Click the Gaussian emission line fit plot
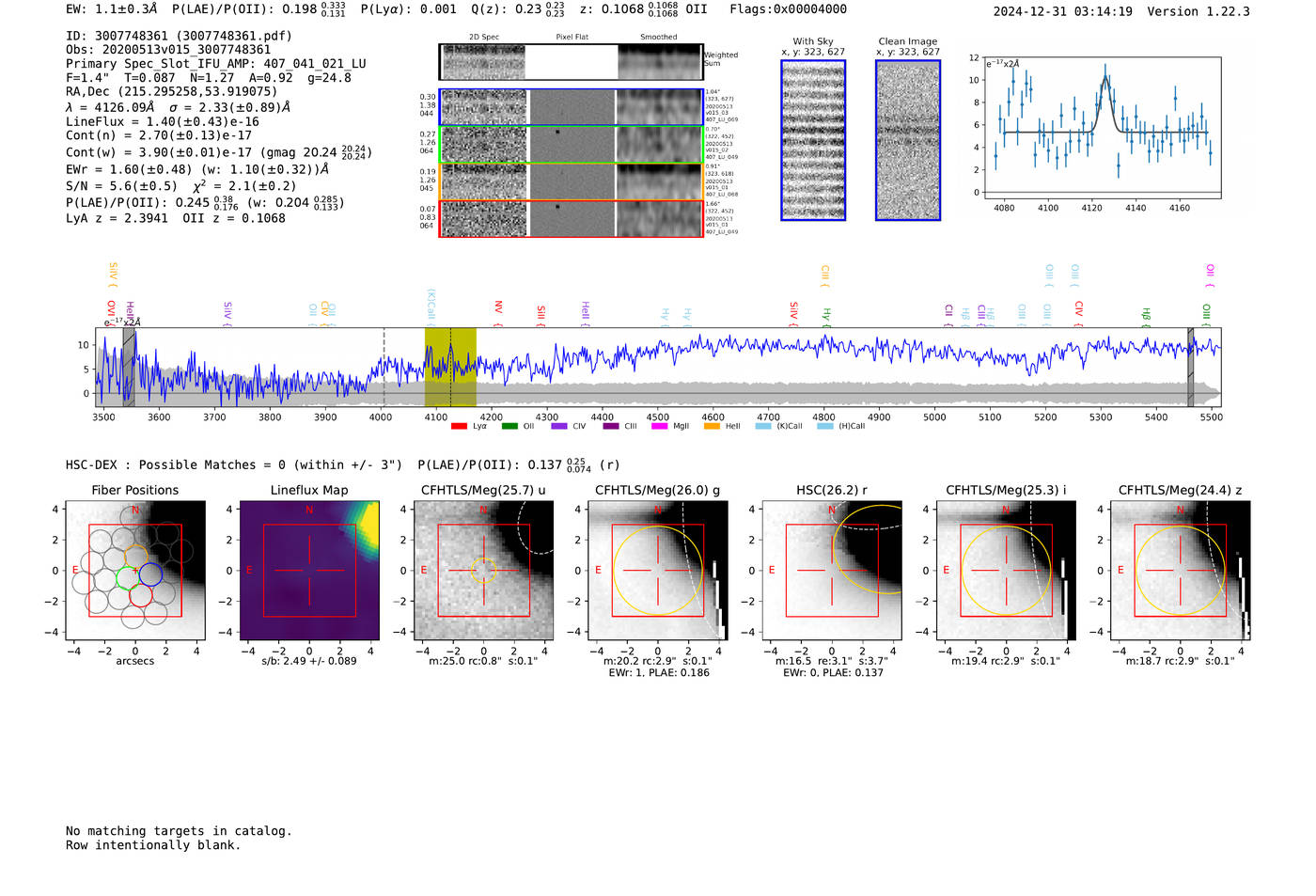This screenshot has height=896, width=1316. [1102, 128]
